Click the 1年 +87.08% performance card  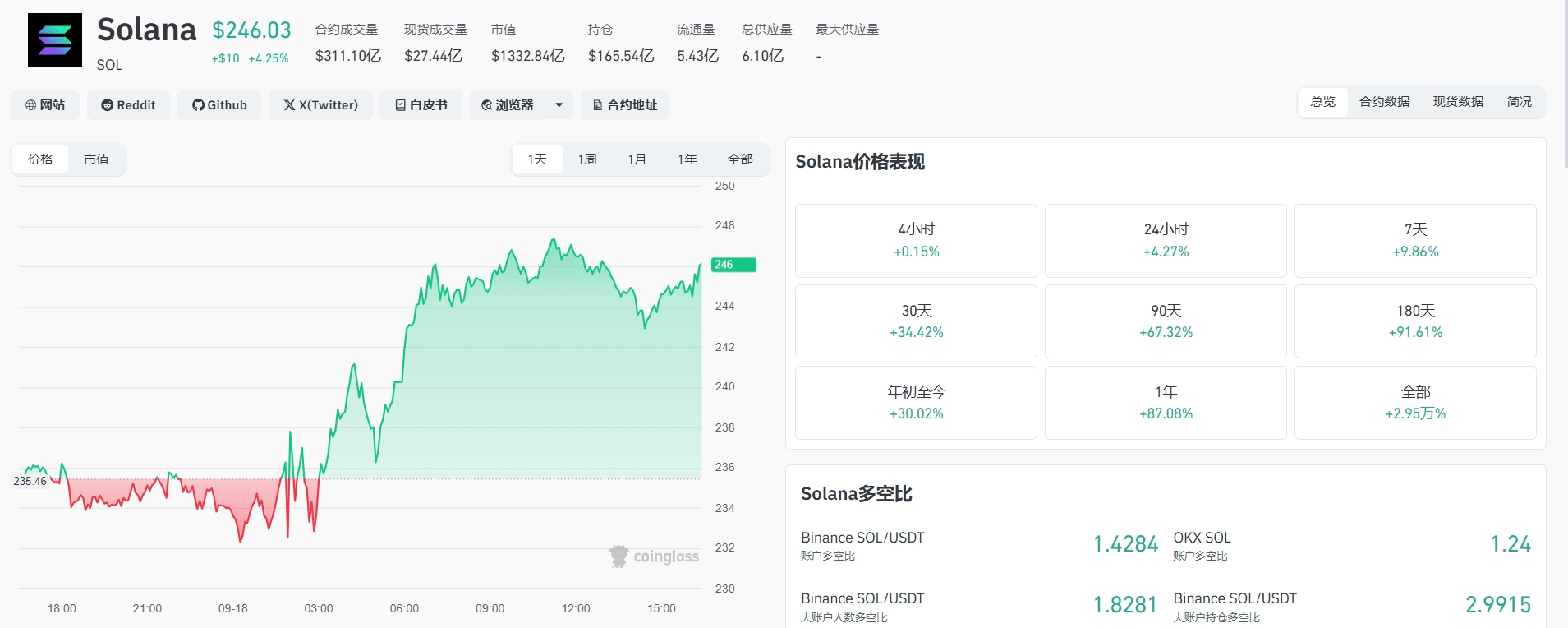(x=1166, y=403)
